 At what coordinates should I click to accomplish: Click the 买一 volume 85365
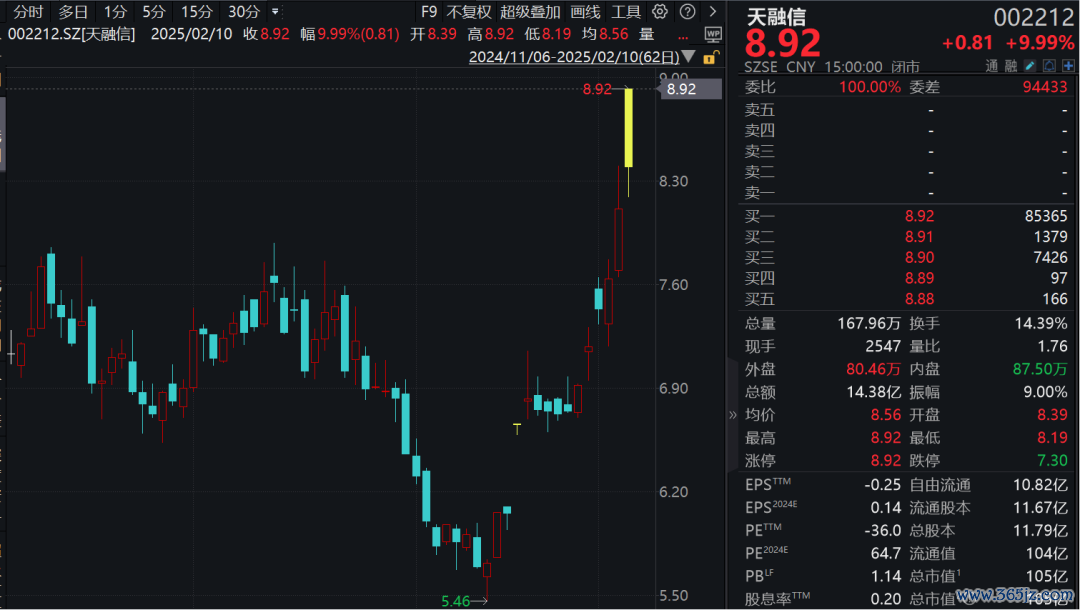(1046, 216)
